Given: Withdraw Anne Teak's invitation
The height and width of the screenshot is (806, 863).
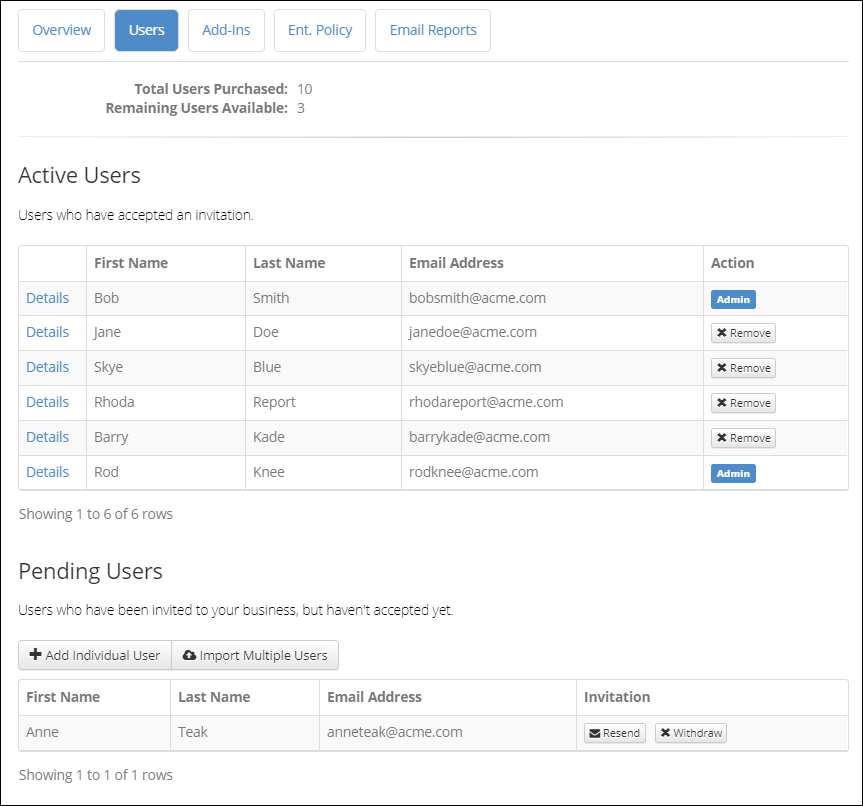Looking at the screenshot, I should coord(691,733).
